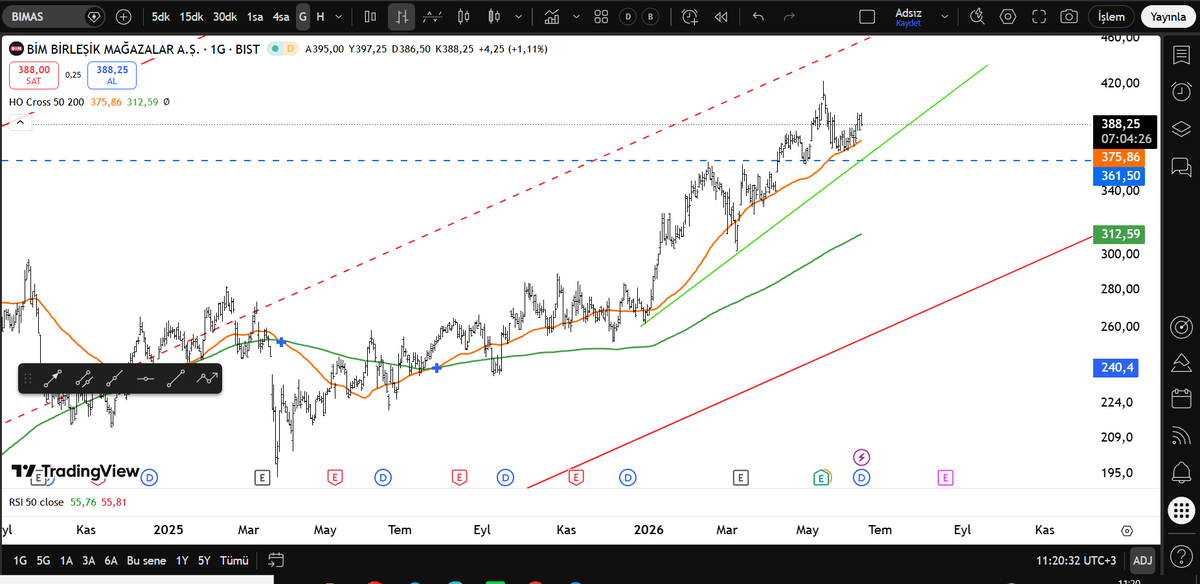Start bar replay with rewind icon
This screenshot has height=584, width=1200.
pyautogui.click(x=721, y=17)
